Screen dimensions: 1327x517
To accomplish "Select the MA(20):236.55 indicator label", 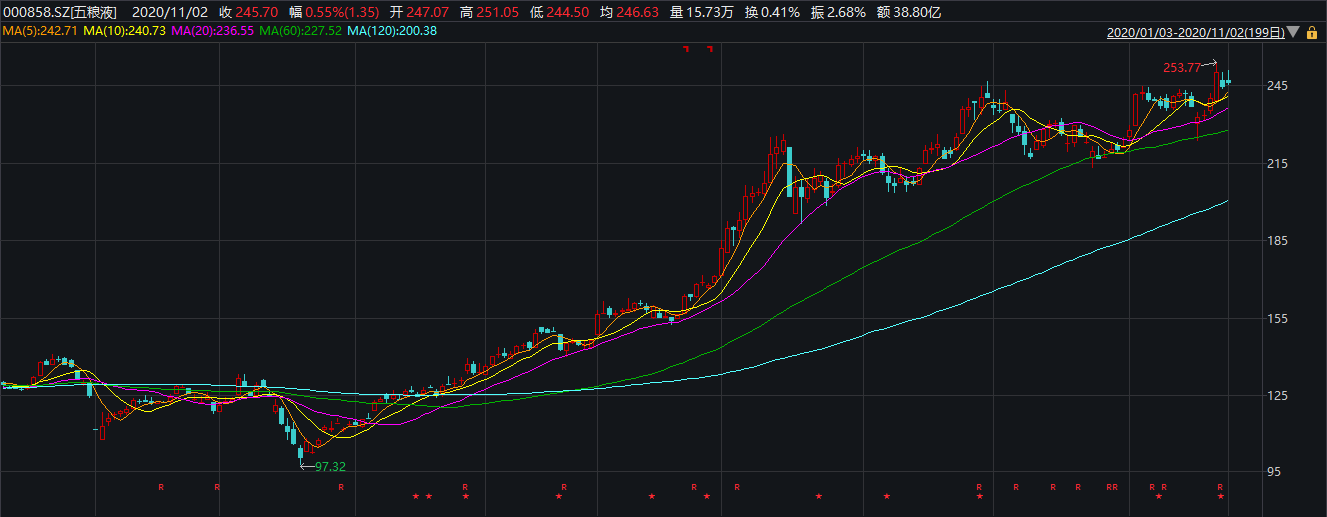I will pyautogui.click(x=212, y=31).
